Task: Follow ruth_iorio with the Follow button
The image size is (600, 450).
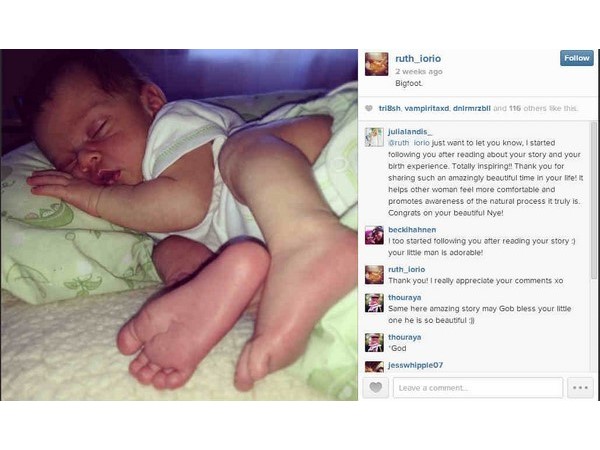Action: pos(577,58)
